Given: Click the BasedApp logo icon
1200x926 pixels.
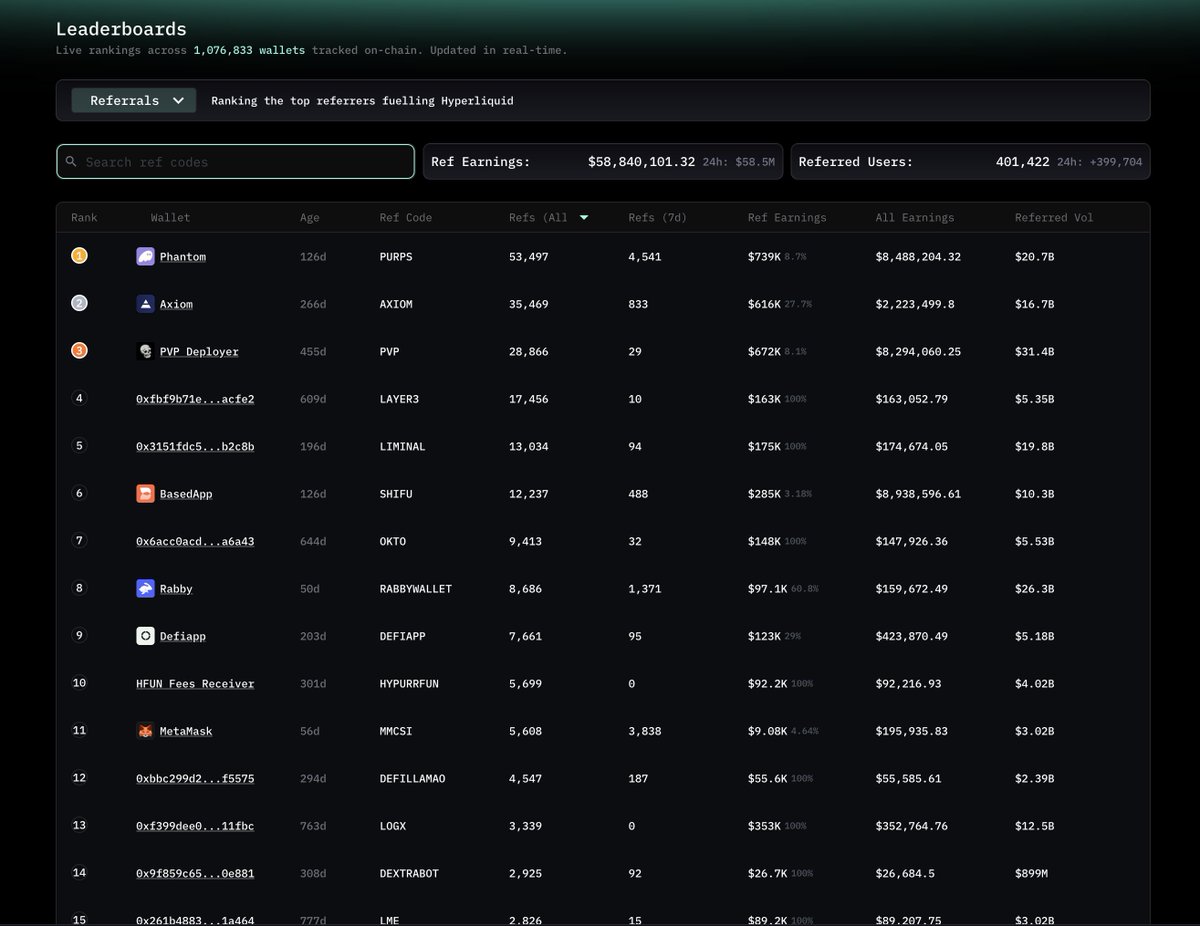Looking at the screenshot, I should [145, 494].
